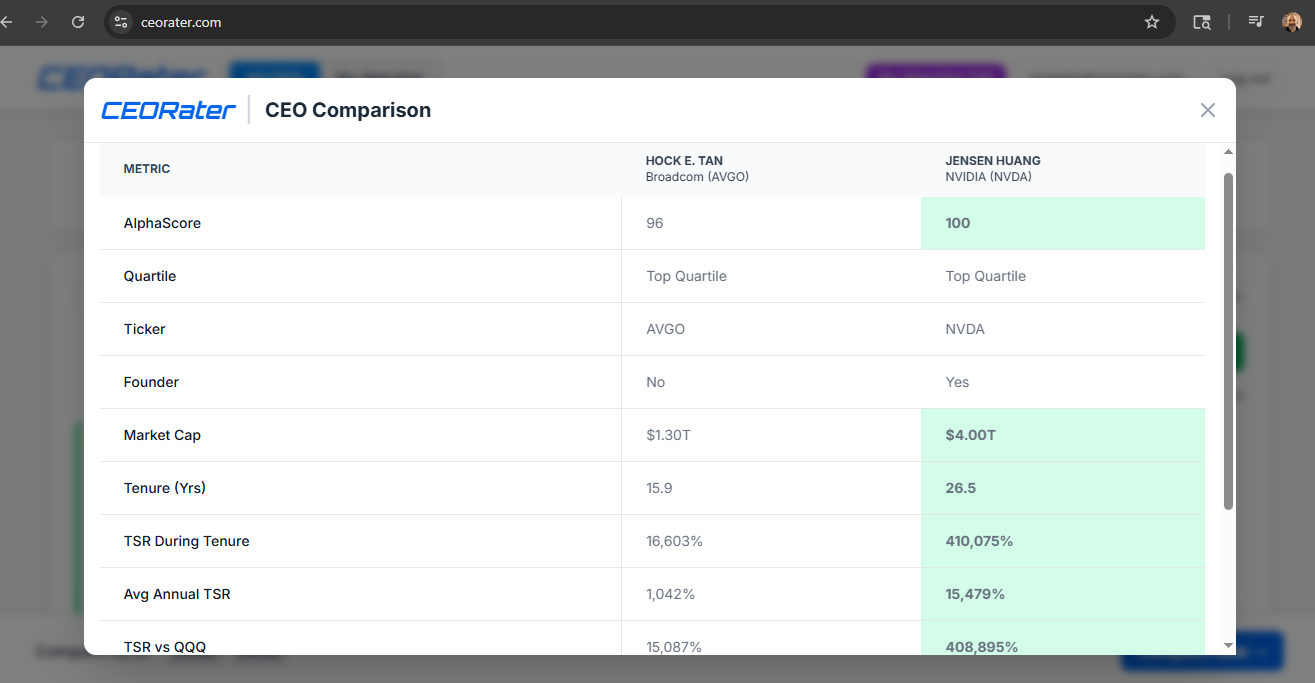Click the 408,895% TSR vs QQQ value

[x=982, y=647]
